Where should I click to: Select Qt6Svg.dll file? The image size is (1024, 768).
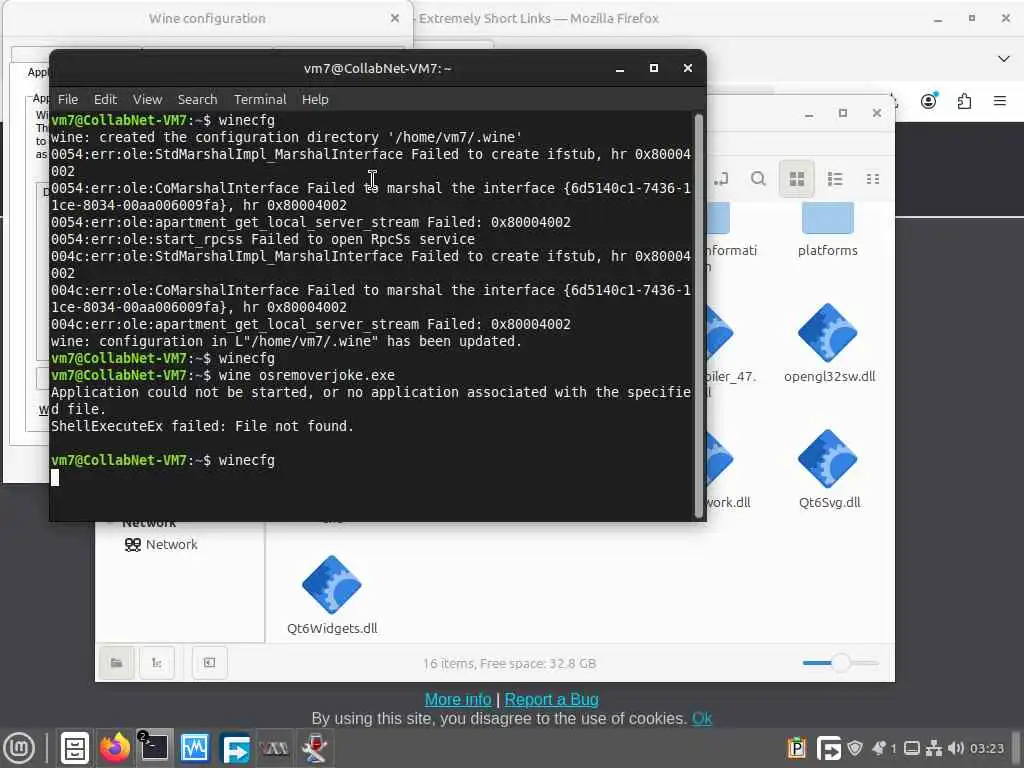coord(829,469)
